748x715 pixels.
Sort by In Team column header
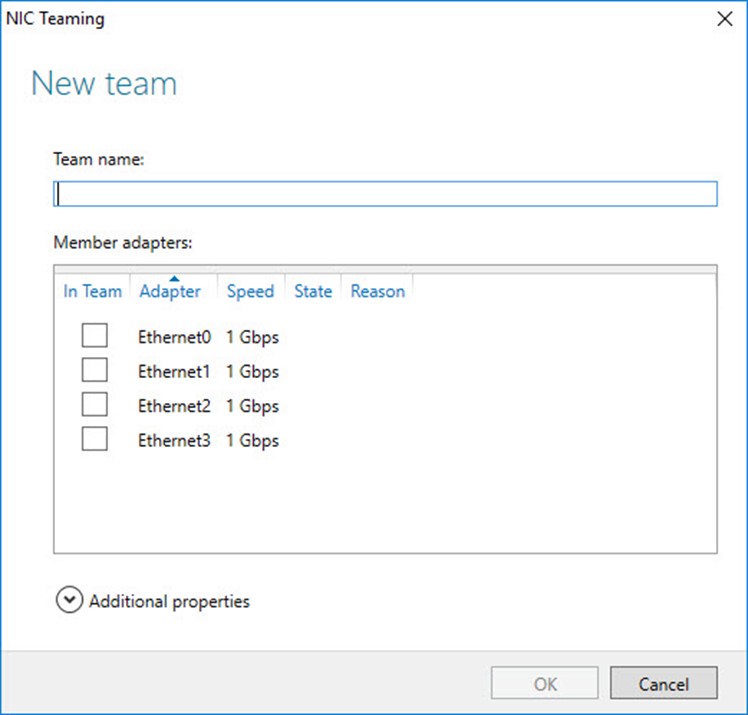click(93, 291)
